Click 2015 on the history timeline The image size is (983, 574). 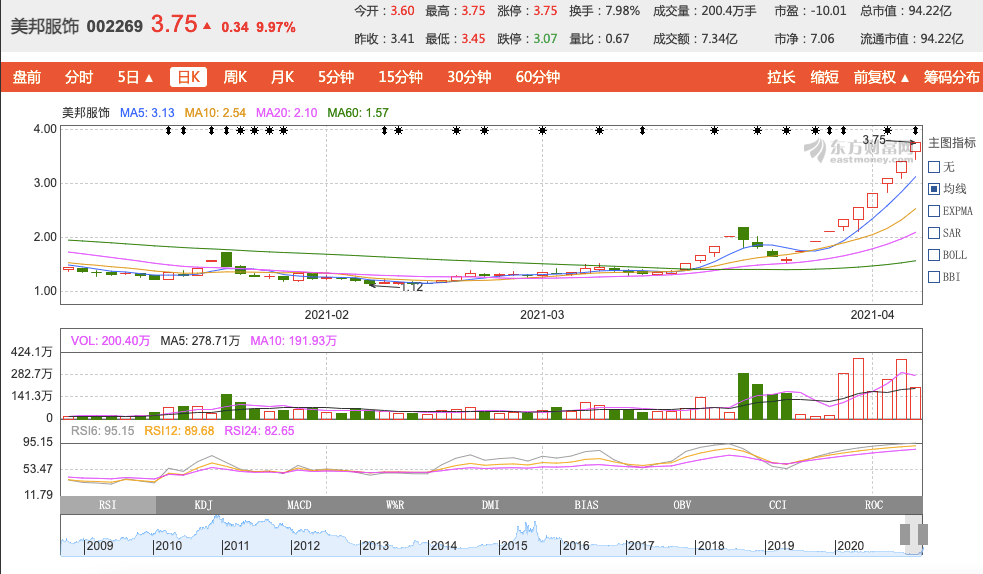pos(514,546)
